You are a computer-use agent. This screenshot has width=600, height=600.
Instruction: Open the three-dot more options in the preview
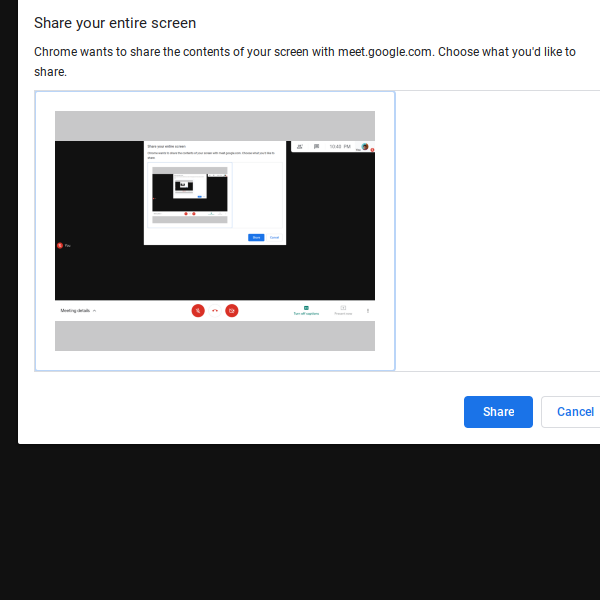tap(367, 311)
